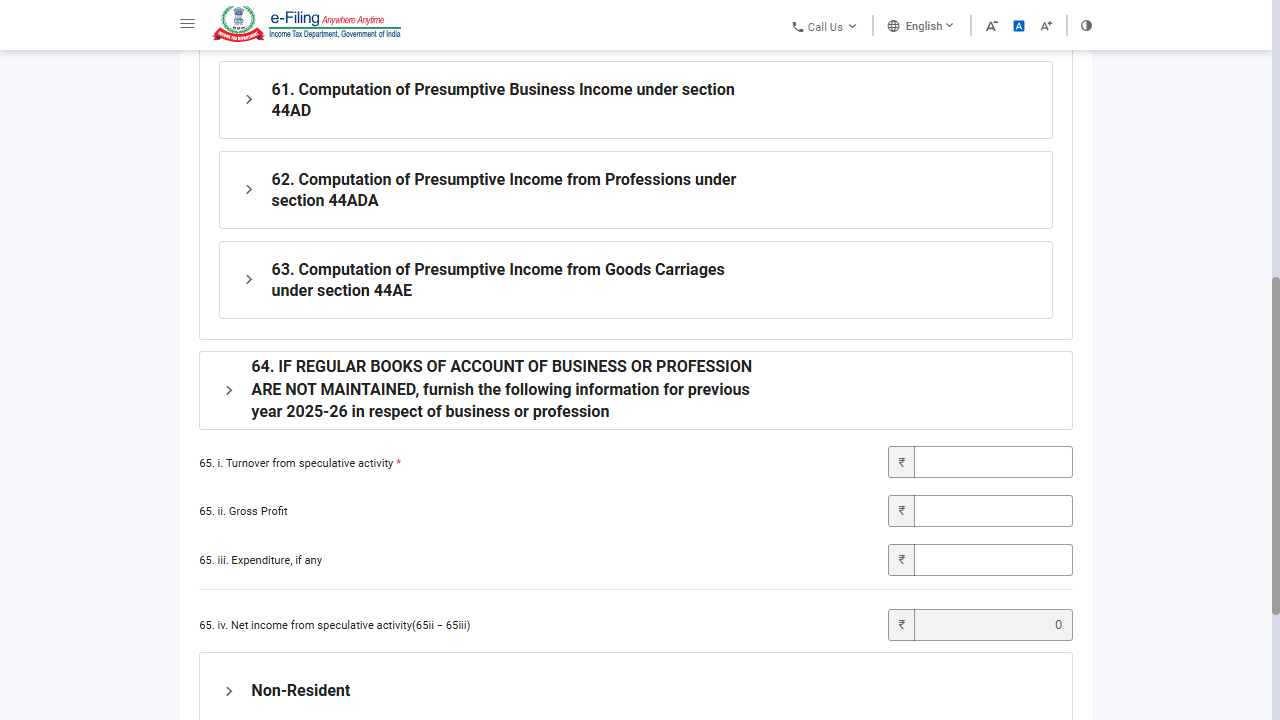Expand section 64 regular books not maintained
This screenshot has height=720, width=1280.
[636, 390]
